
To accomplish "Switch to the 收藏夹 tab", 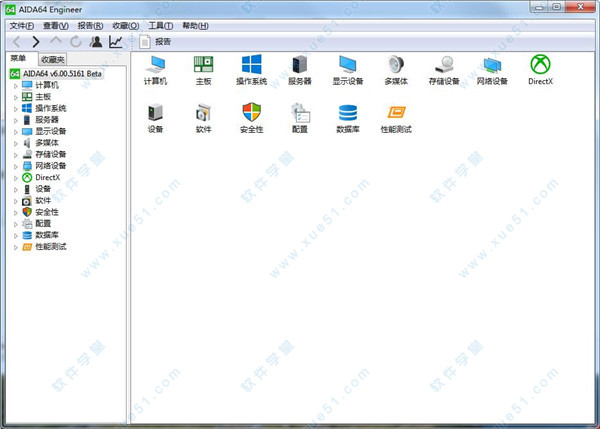I will [x=53, y=60].
